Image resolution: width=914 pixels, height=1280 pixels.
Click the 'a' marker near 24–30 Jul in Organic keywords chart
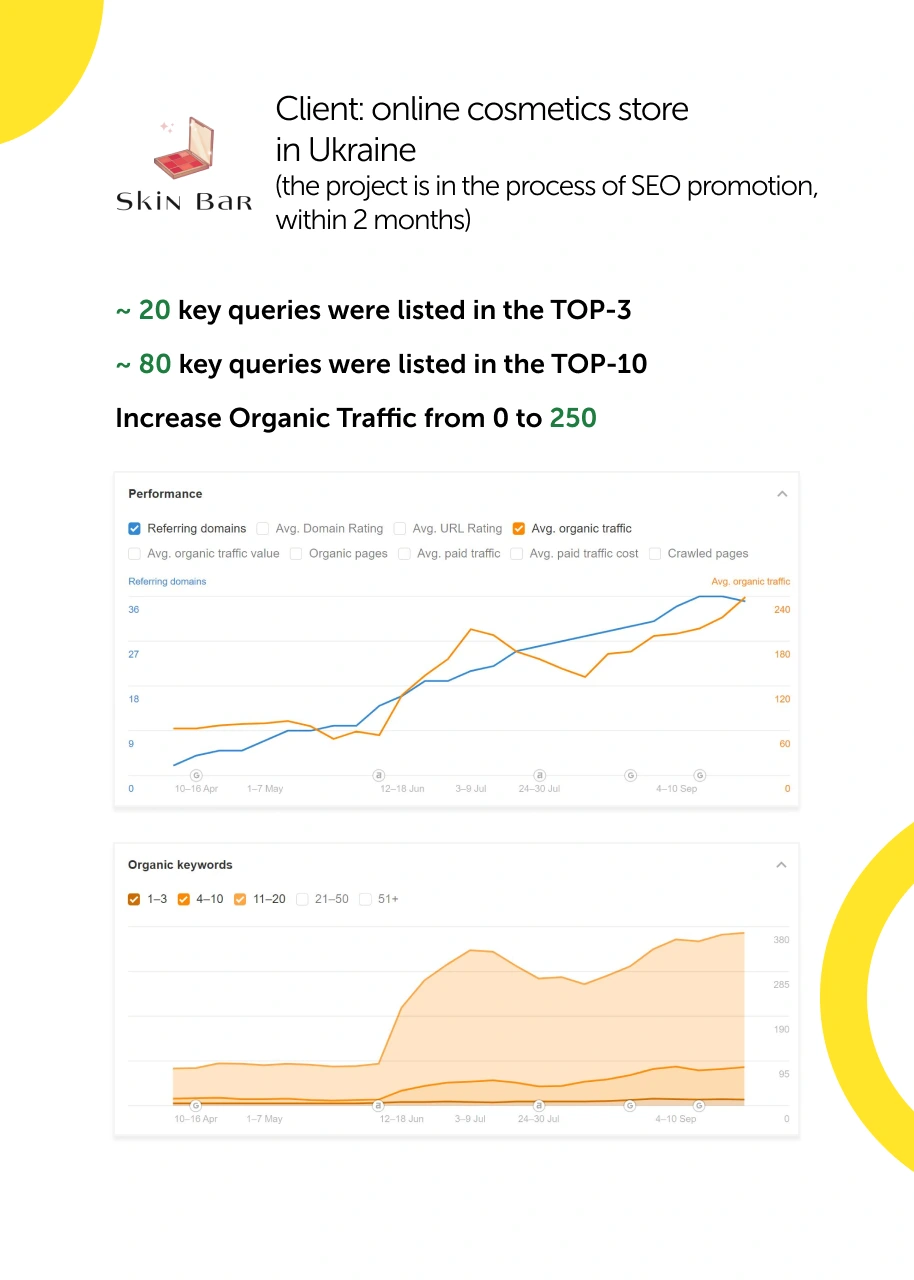coord(540,1105)
